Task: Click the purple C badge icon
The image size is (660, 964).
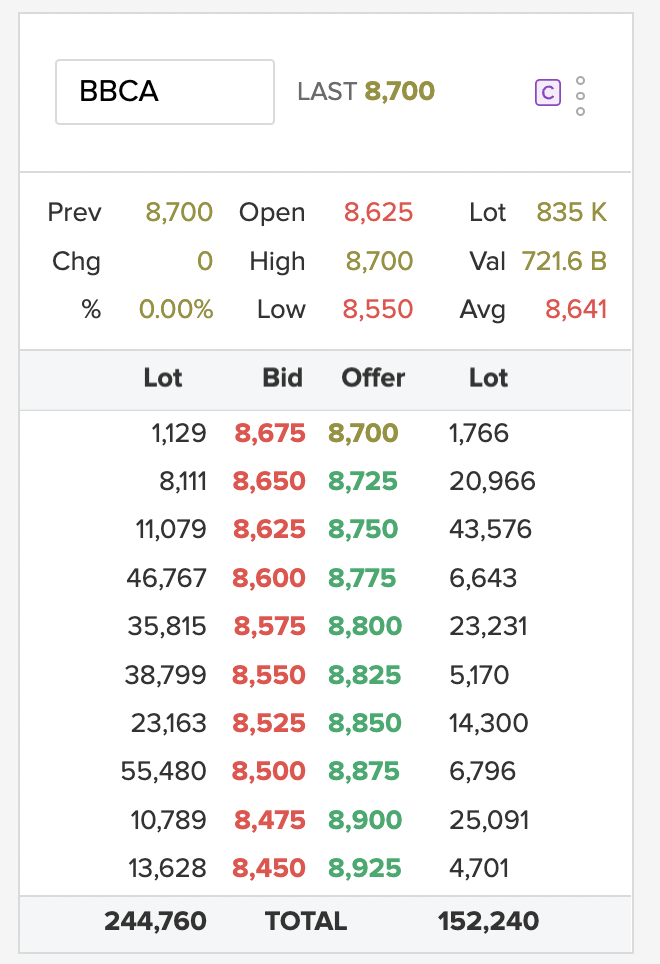Action: [x=548, y=93]
